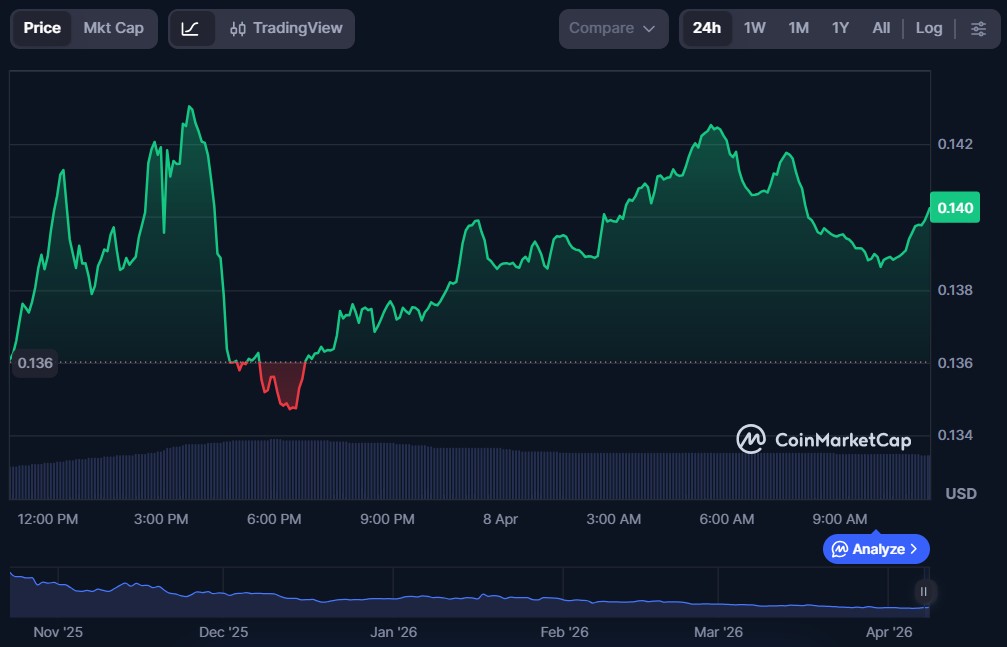Click the volume bars near 9:00 PM
Screen dimensions: 1007x647
coord(387,472)
